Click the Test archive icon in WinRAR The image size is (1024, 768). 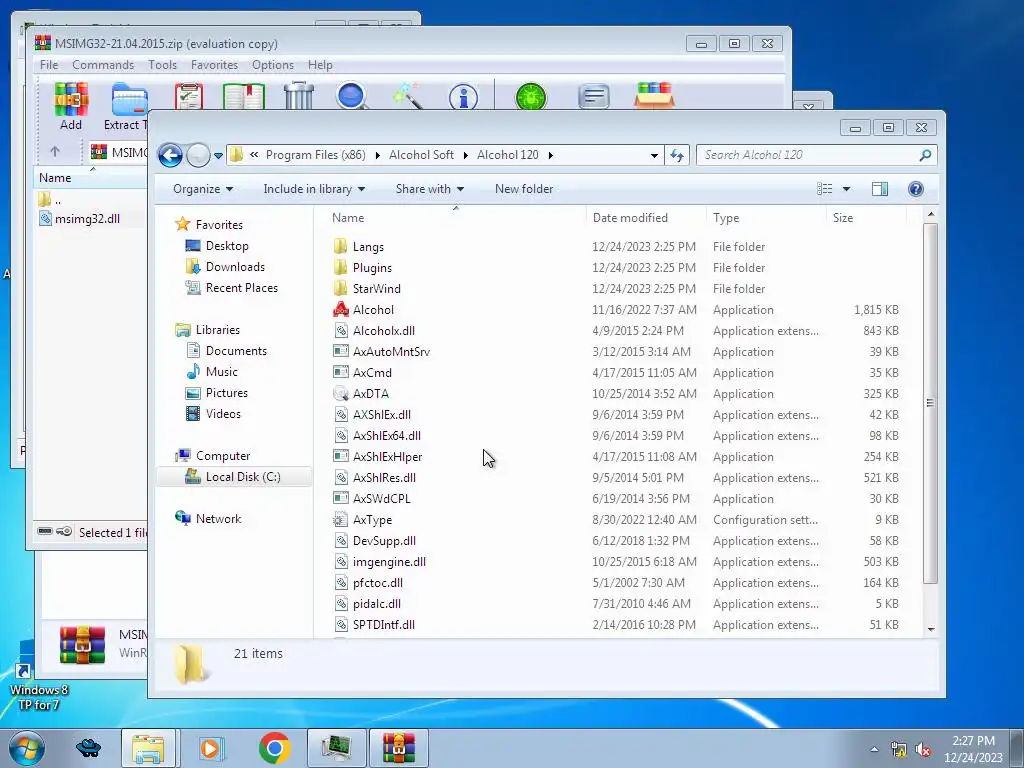pos(189,96)
